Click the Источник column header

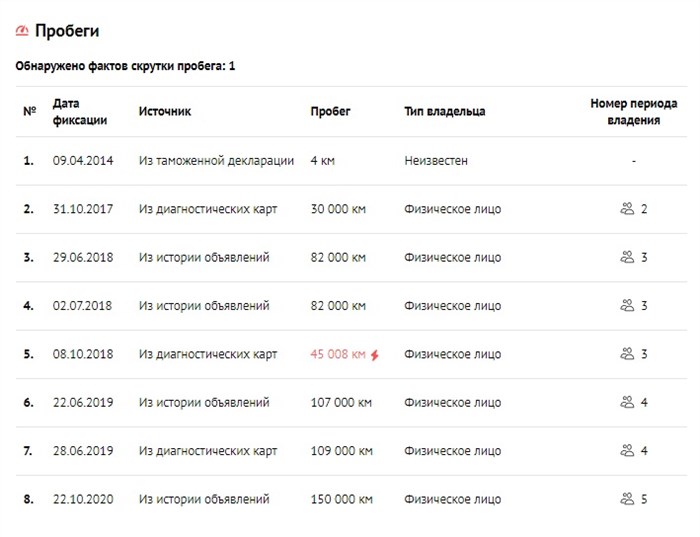coord(164,111)
